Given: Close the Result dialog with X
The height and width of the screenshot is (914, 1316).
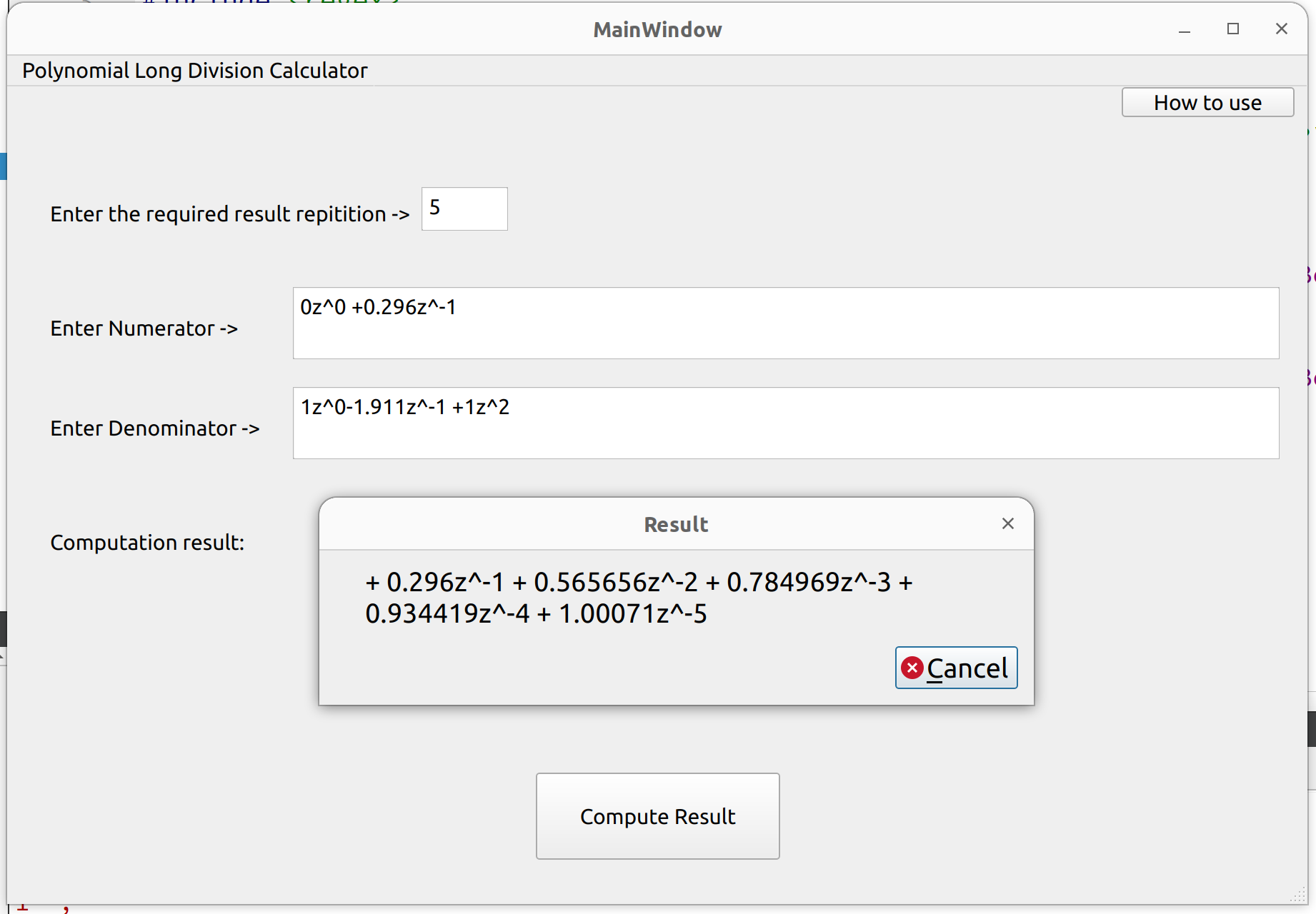Looking at the screenshot, I should pyautogui.click(x=1008, y=523).
